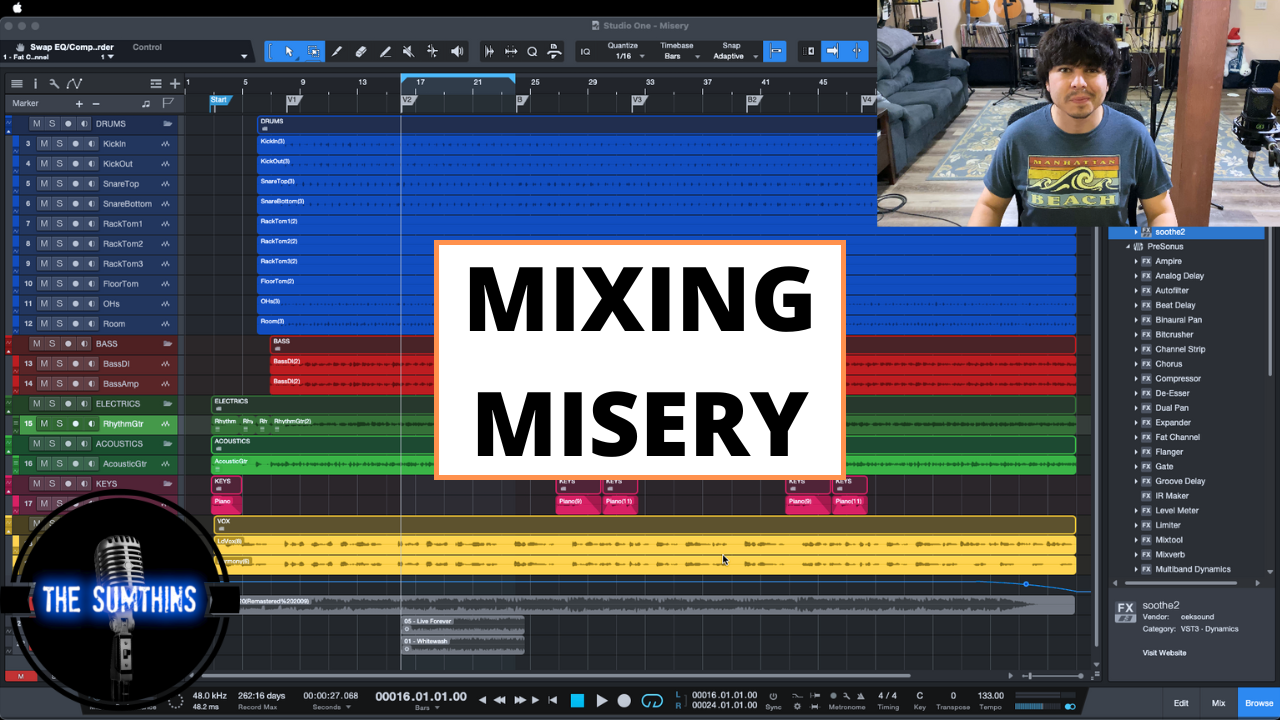Open wrench track options
Viewport: 1280px width, 720px height.
pos(54,84)
